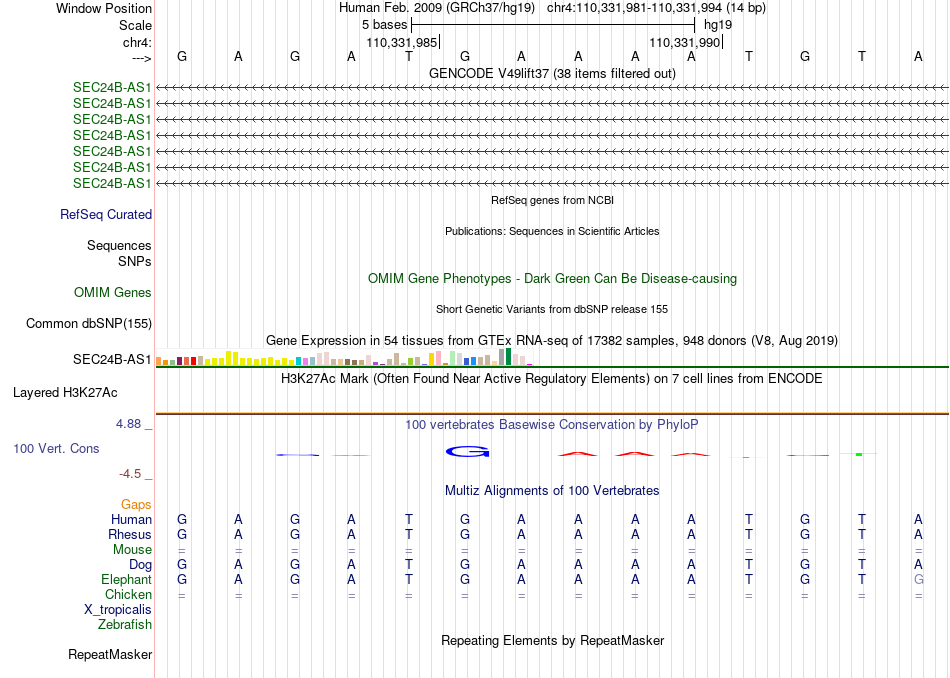Screen dimensions: 950x678
Task: Click the OMIM Genes track label
Action: [x=113, y=293]
